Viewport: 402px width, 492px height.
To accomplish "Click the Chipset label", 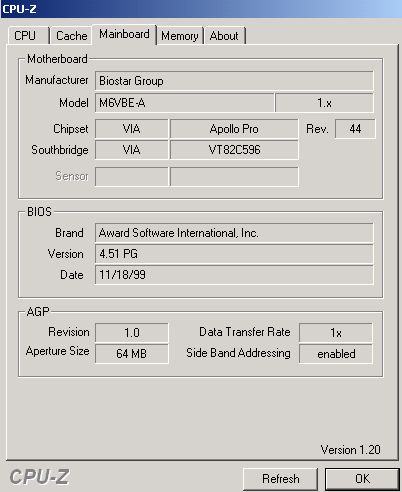I will coord(71,129).
